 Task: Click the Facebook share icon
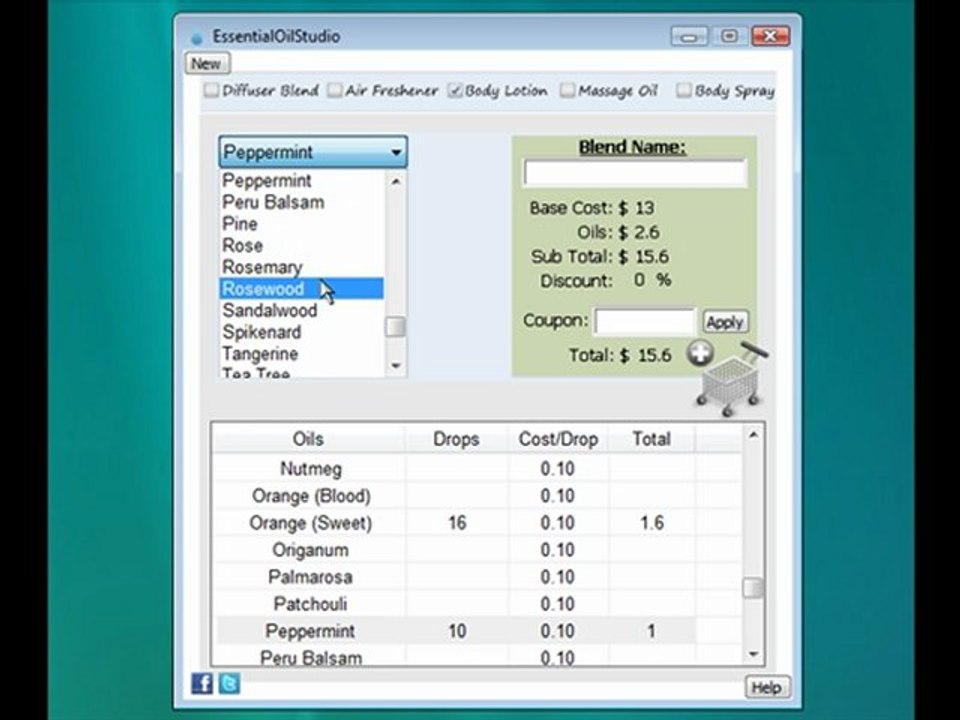click(202, 683)
